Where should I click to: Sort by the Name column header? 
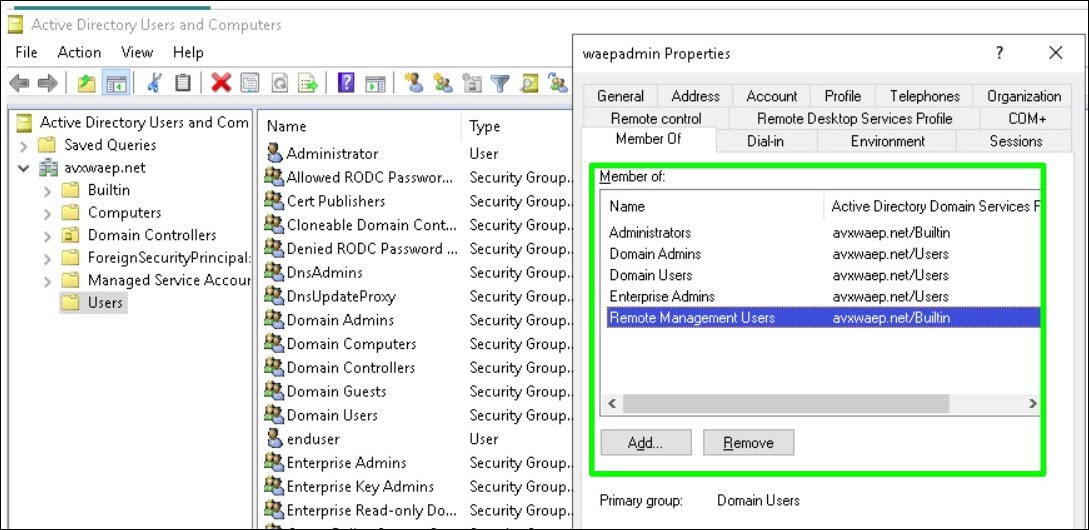(x=359, y=126)
